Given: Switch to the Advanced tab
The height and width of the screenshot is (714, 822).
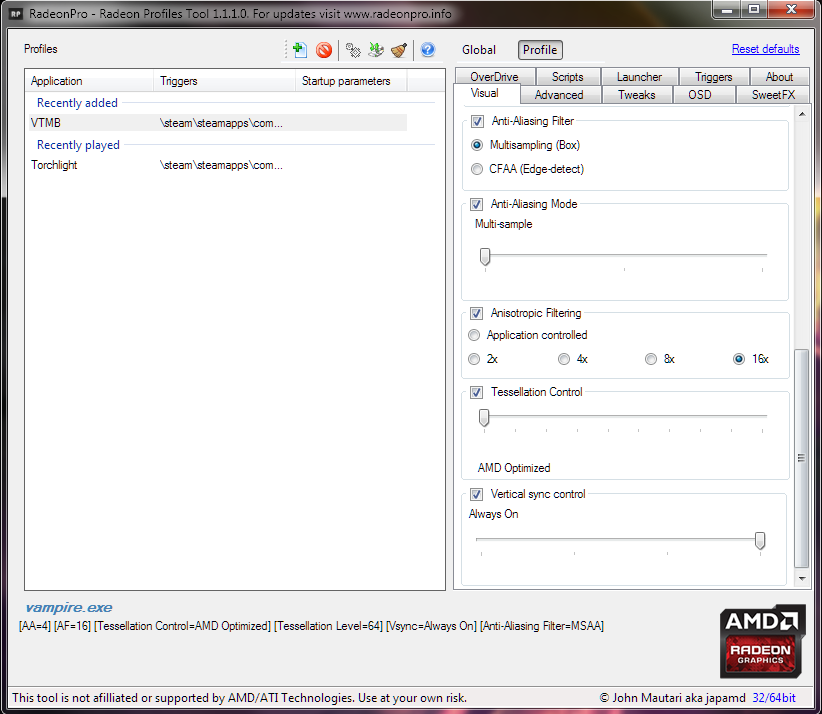Looking at the screenshot, I should click(x=559, y=95).
